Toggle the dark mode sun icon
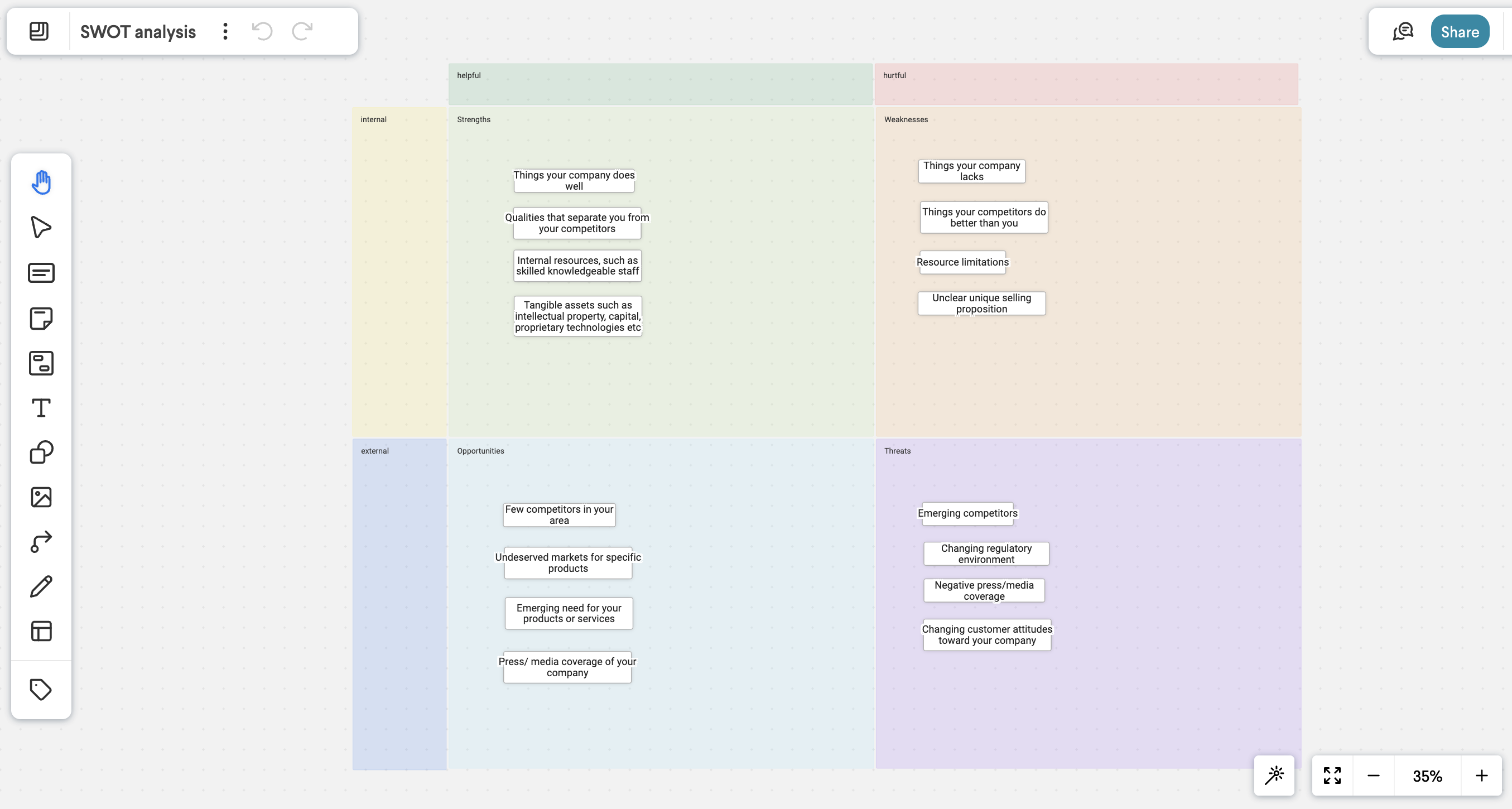1512x809 pixels. [1277, 776]
